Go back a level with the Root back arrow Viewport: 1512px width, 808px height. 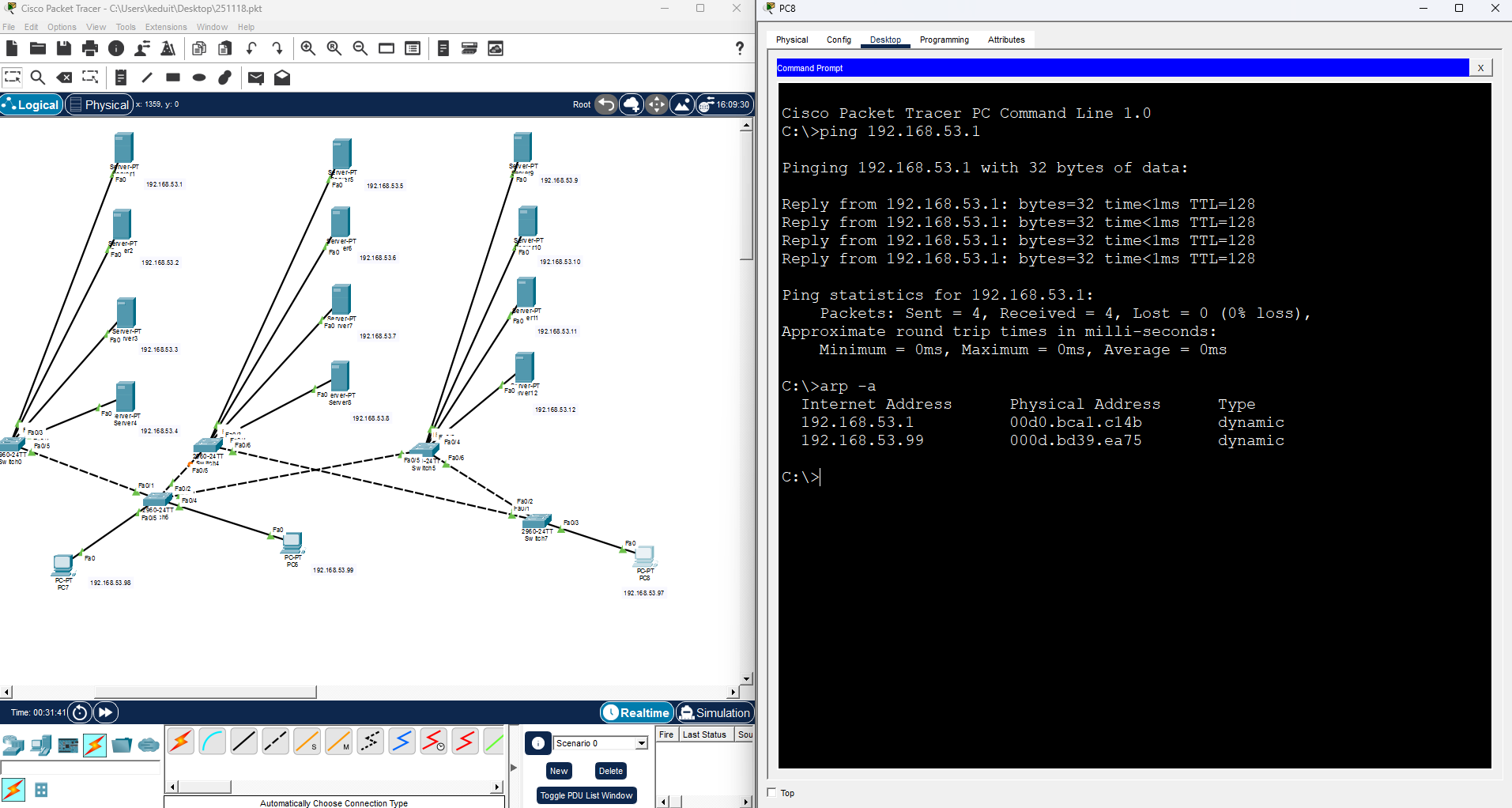pos(606,104)
